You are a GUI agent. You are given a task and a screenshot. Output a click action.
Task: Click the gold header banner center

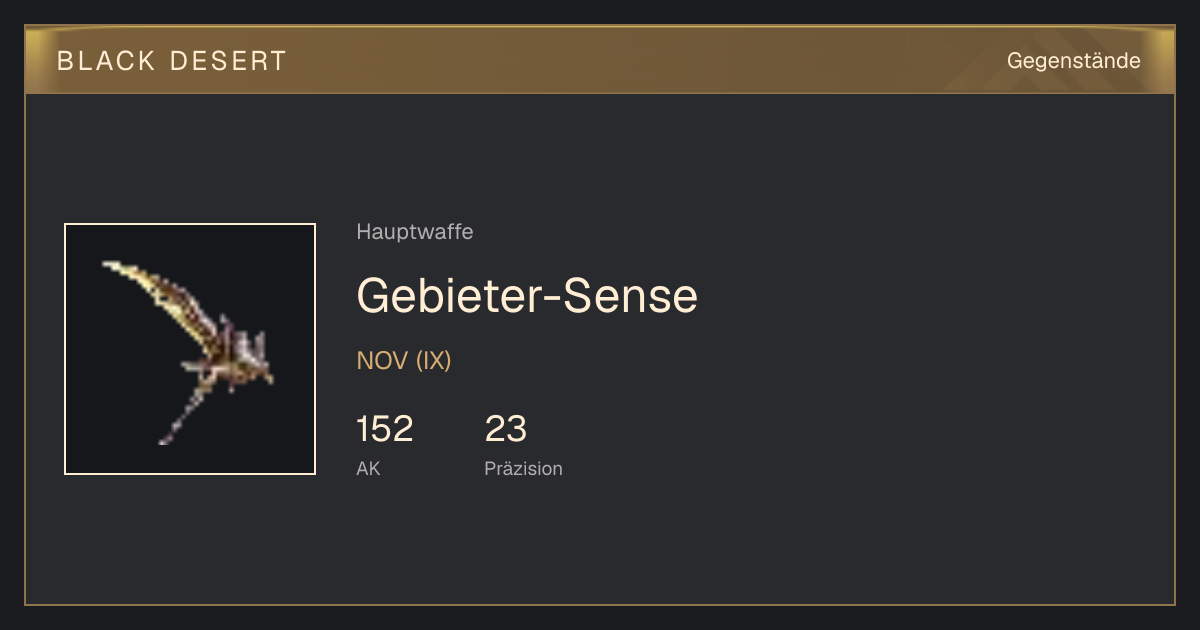pos(600,60)
